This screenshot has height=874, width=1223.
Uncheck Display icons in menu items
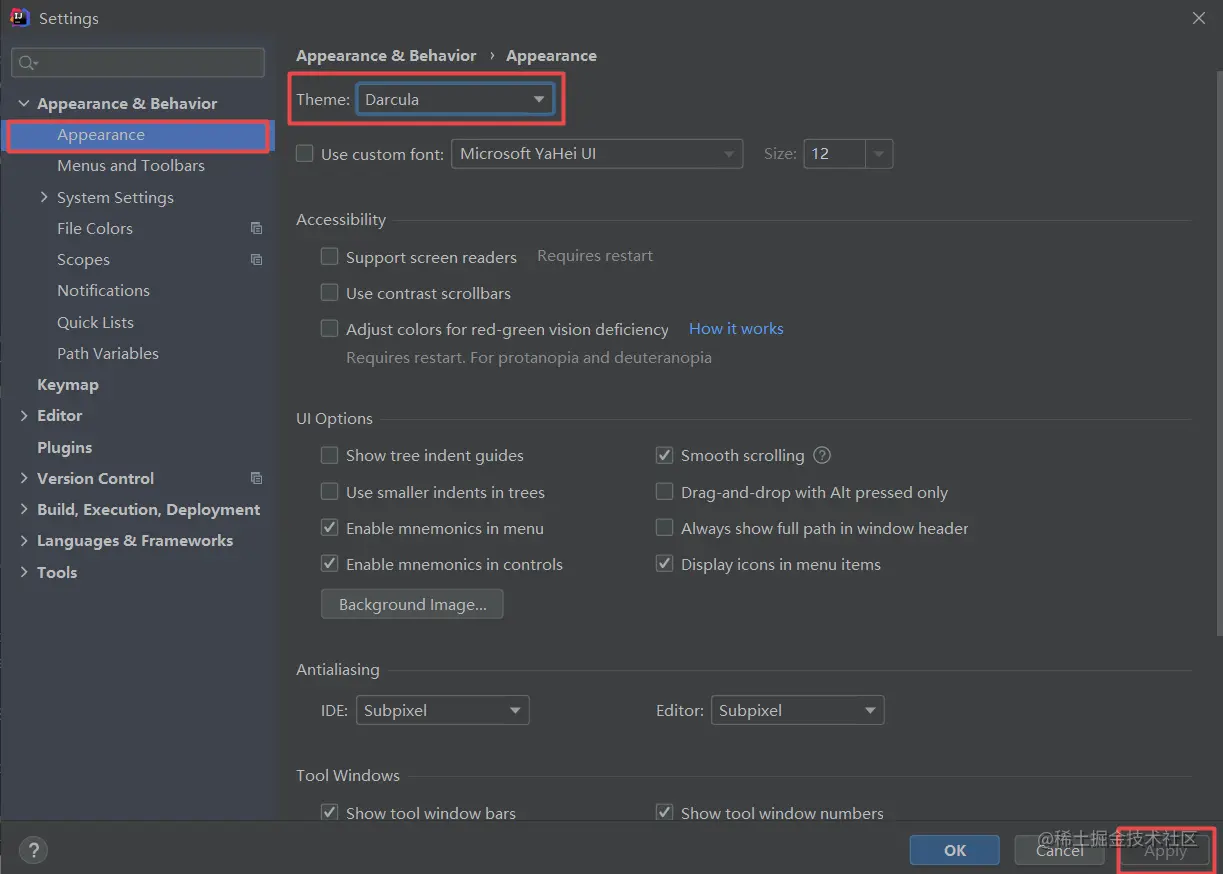(664, 563)
